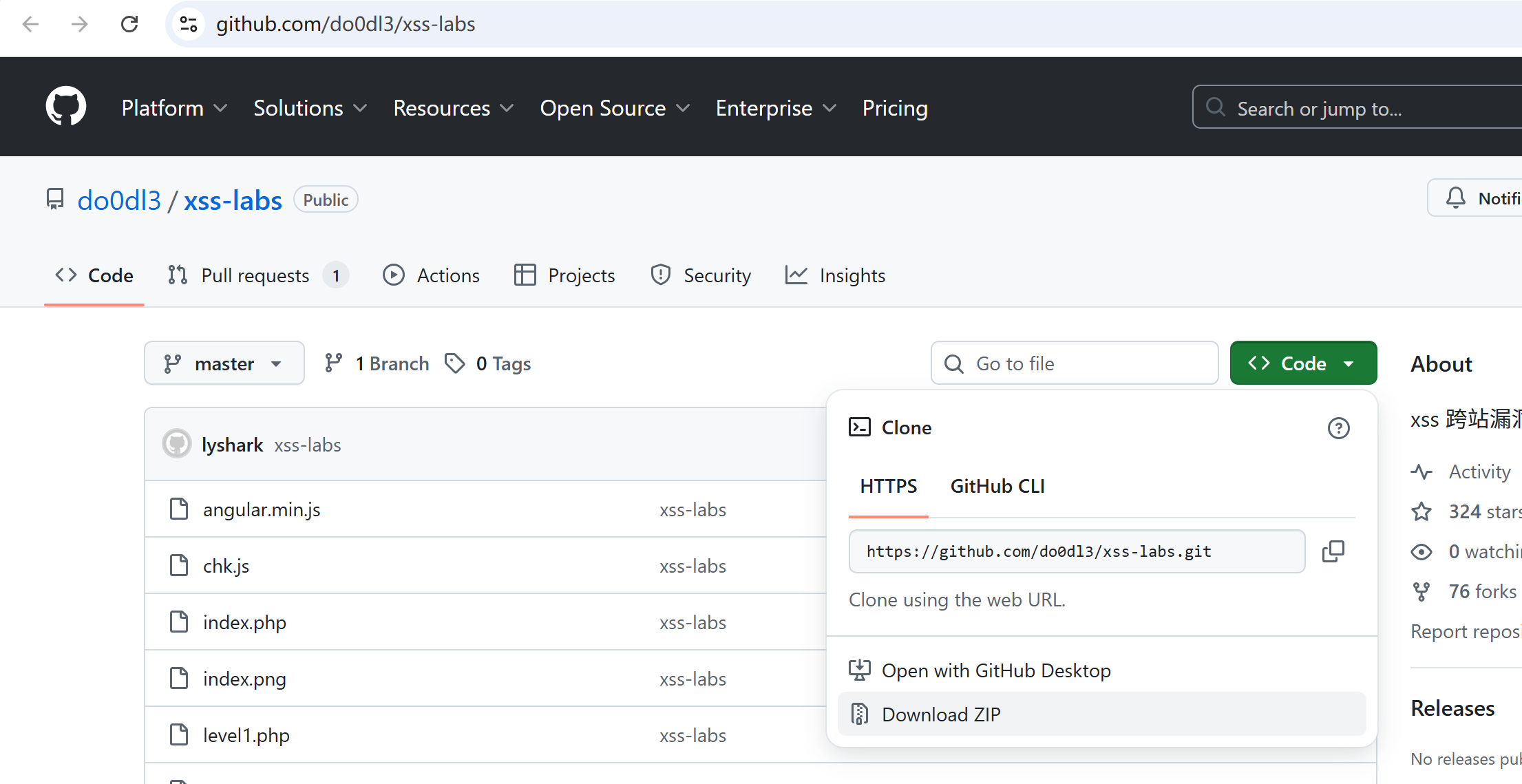
Task: Open the Pricing link
Action: click(x=894, y=108)
